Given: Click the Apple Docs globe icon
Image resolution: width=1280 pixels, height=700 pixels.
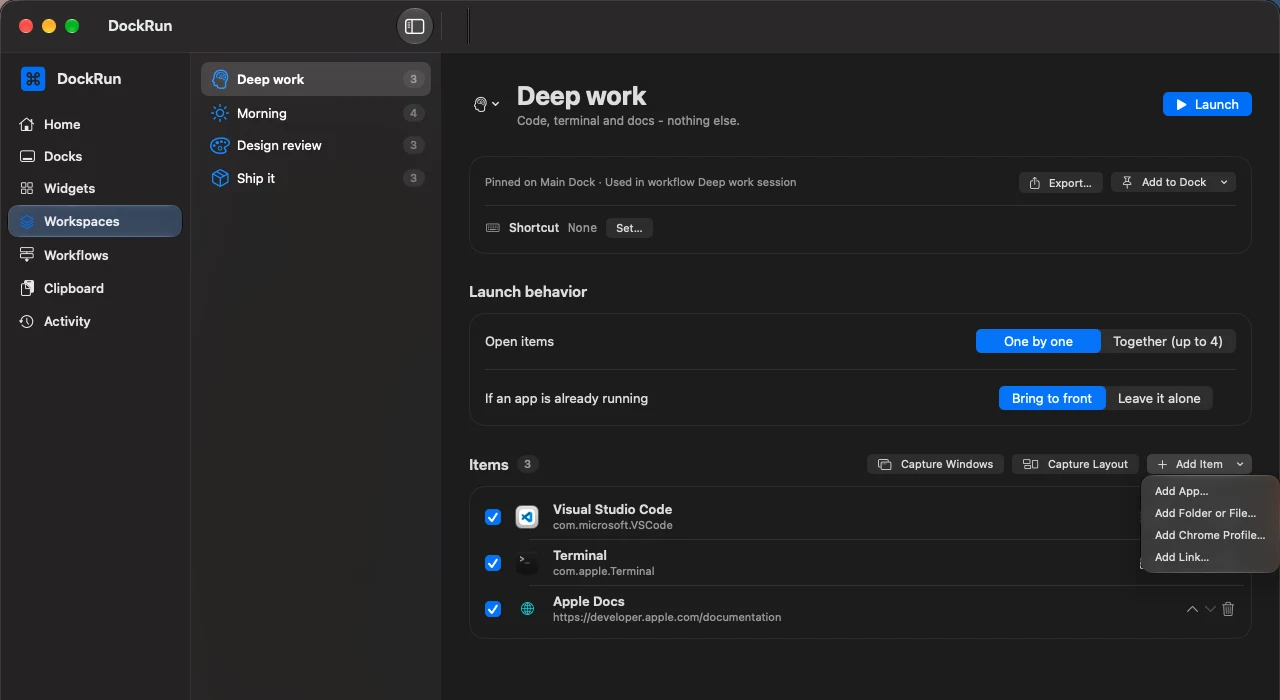Looking at the screenshot, I should tap(527, 609).
